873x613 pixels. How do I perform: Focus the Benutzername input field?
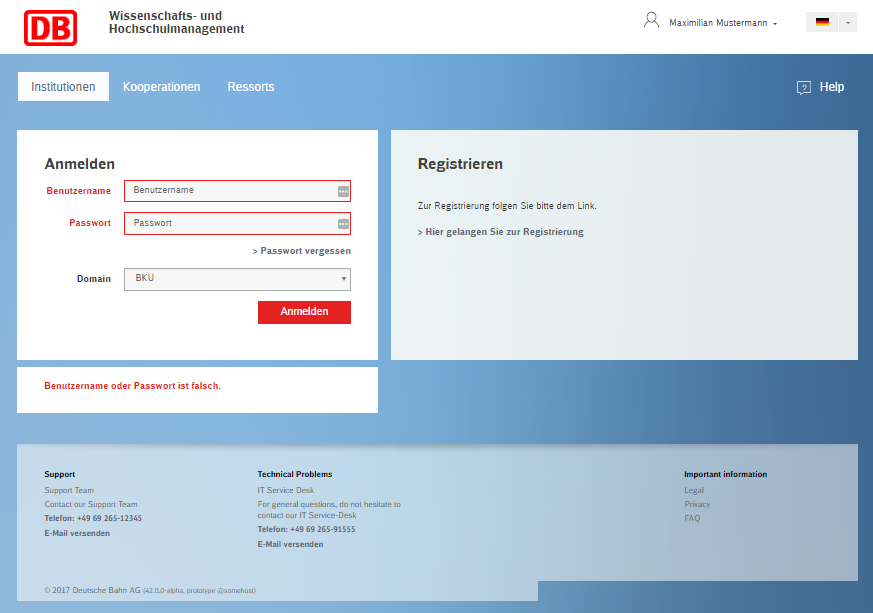click(x=230, y=191)
